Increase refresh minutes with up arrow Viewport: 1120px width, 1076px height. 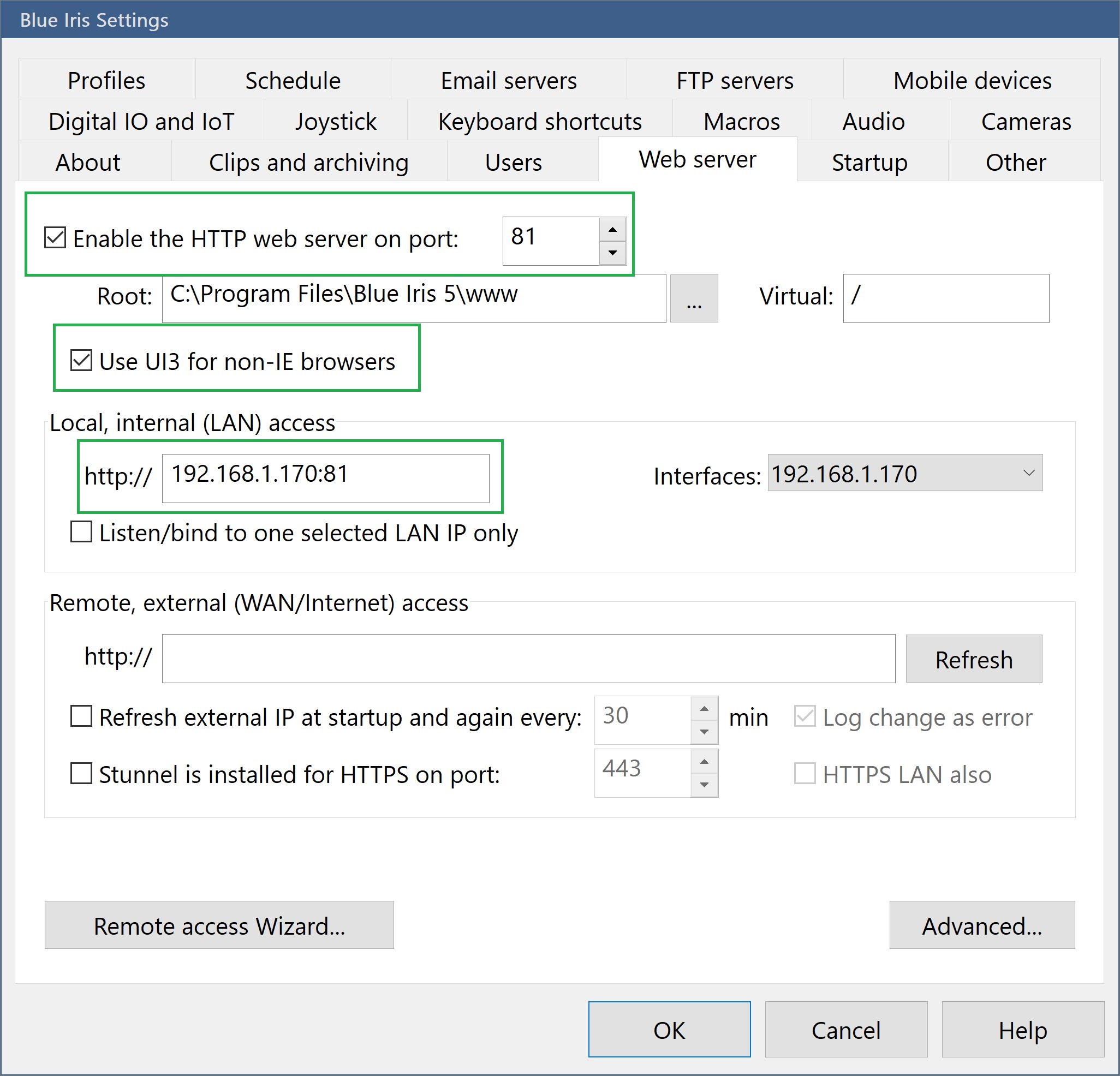704,709
